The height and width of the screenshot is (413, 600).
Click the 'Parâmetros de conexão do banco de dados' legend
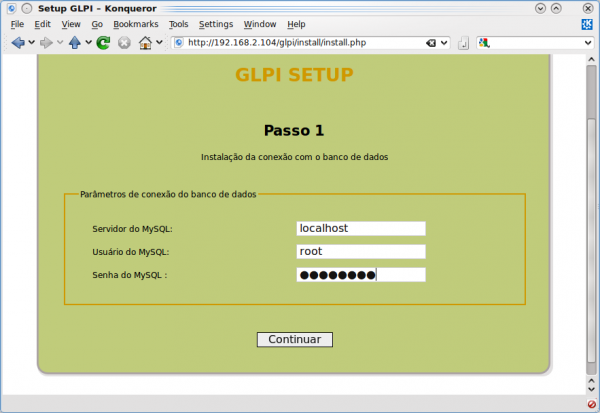168,194
